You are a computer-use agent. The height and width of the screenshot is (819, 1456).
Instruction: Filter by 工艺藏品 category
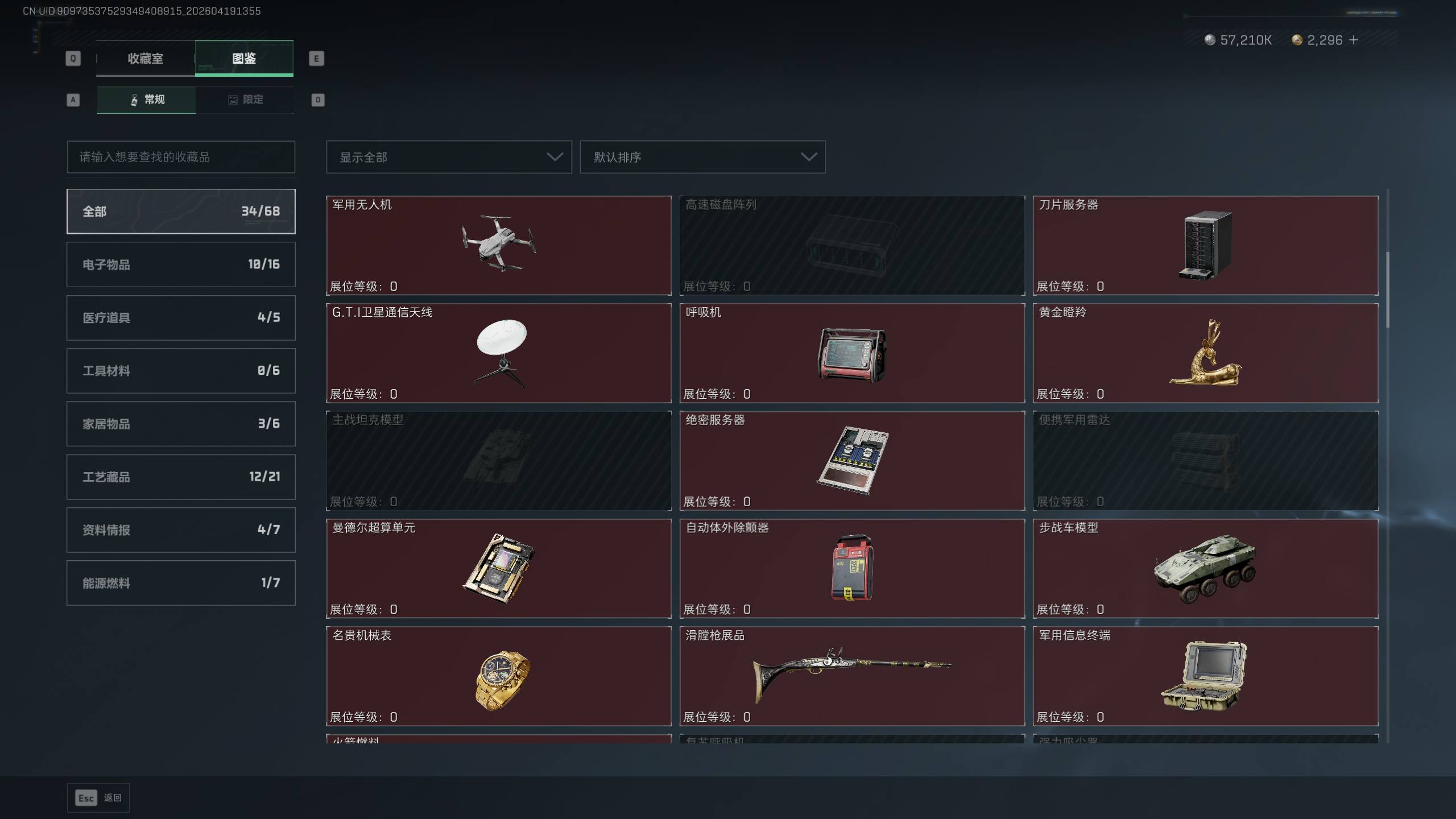(181, 477)
